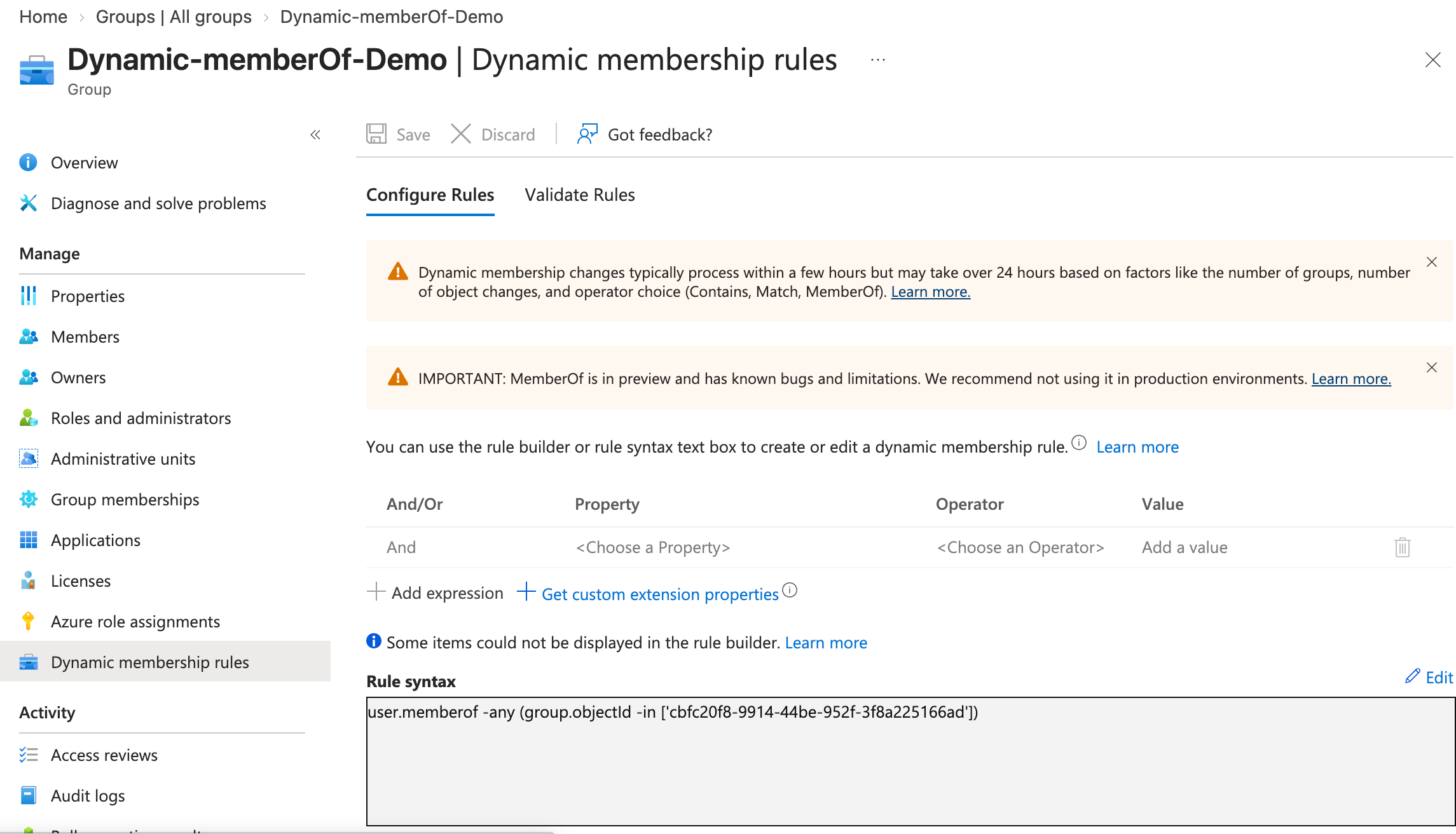The width and height of the screenshot is (1456, 834).
Task: Open Roles and administrators
Action: pyautogui.click(x=141, y=418)
